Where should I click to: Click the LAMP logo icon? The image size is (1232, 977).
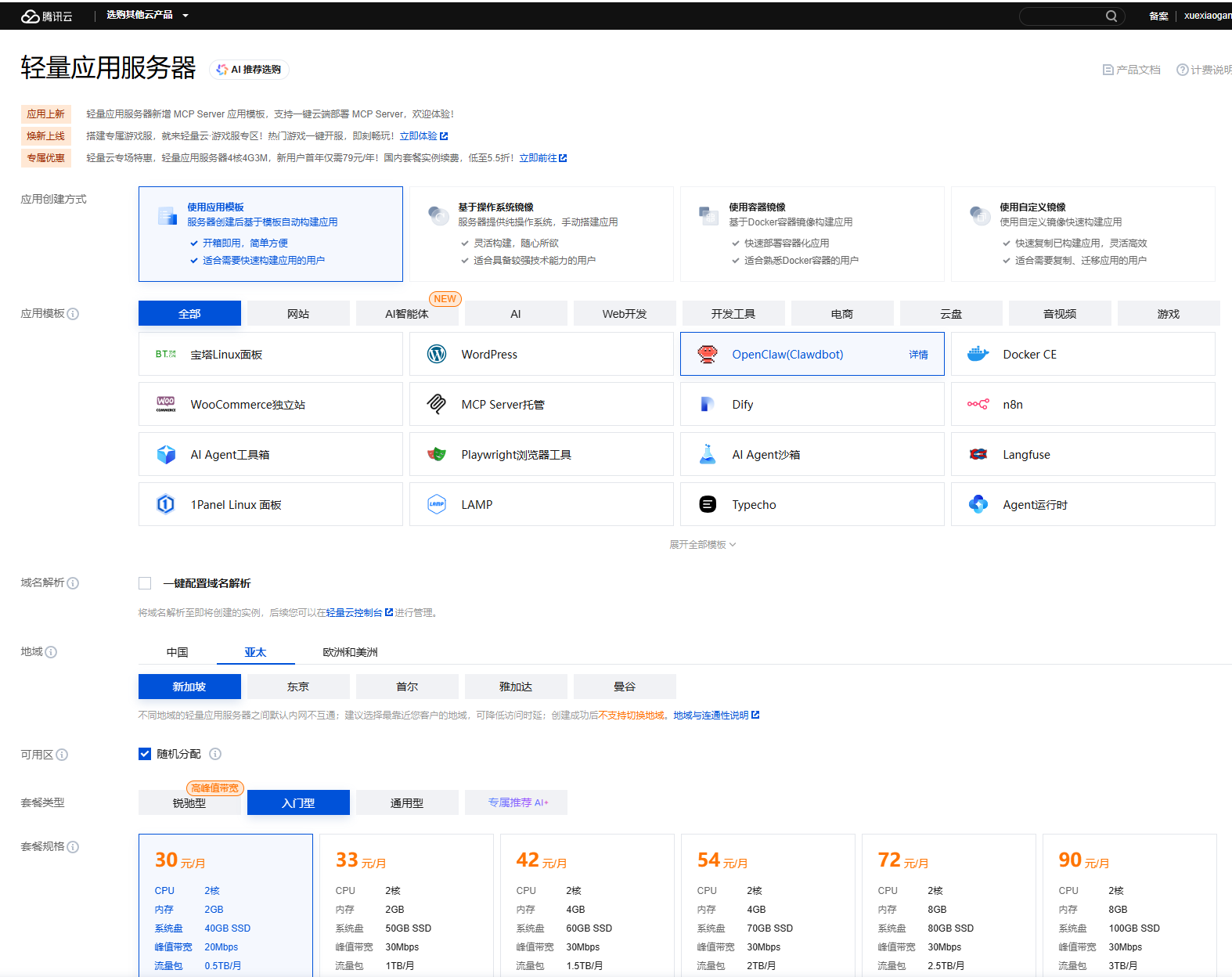pos(437,504)
